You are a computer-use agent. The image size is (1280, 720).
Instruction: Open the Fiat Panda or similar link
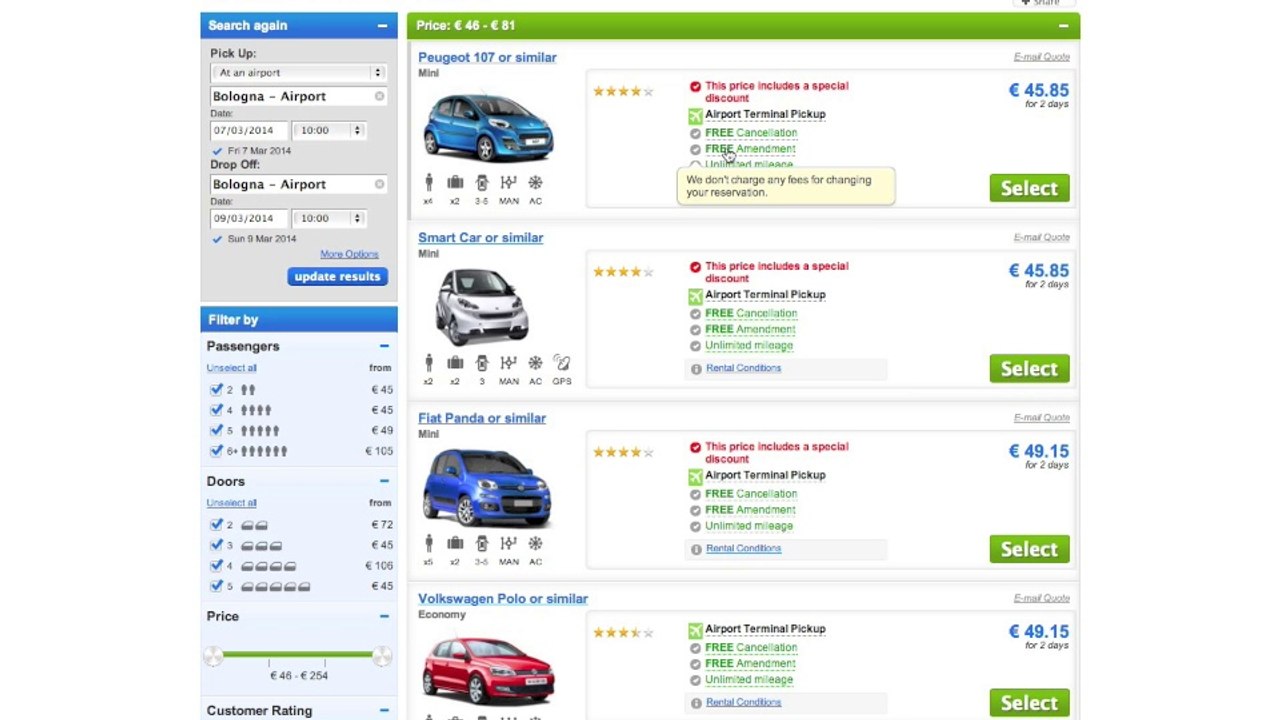coord(482,418)
